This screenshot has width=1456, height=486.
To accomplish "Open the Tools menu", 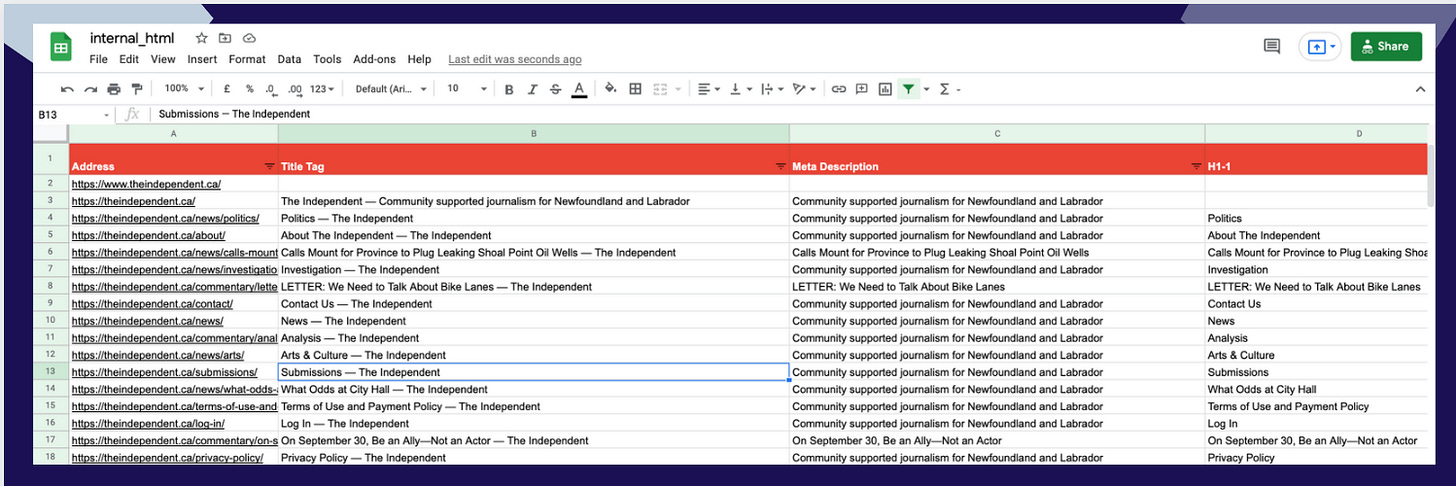I will tap(327, 59).
